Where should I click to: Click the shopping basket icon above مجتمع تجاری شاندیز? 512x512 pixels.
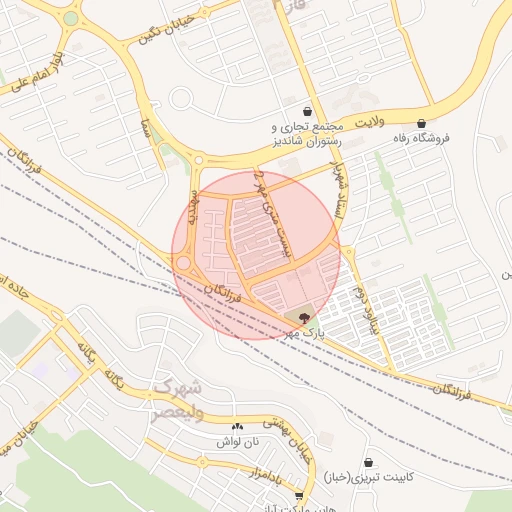pyautogui.click(x=307, y=111)
